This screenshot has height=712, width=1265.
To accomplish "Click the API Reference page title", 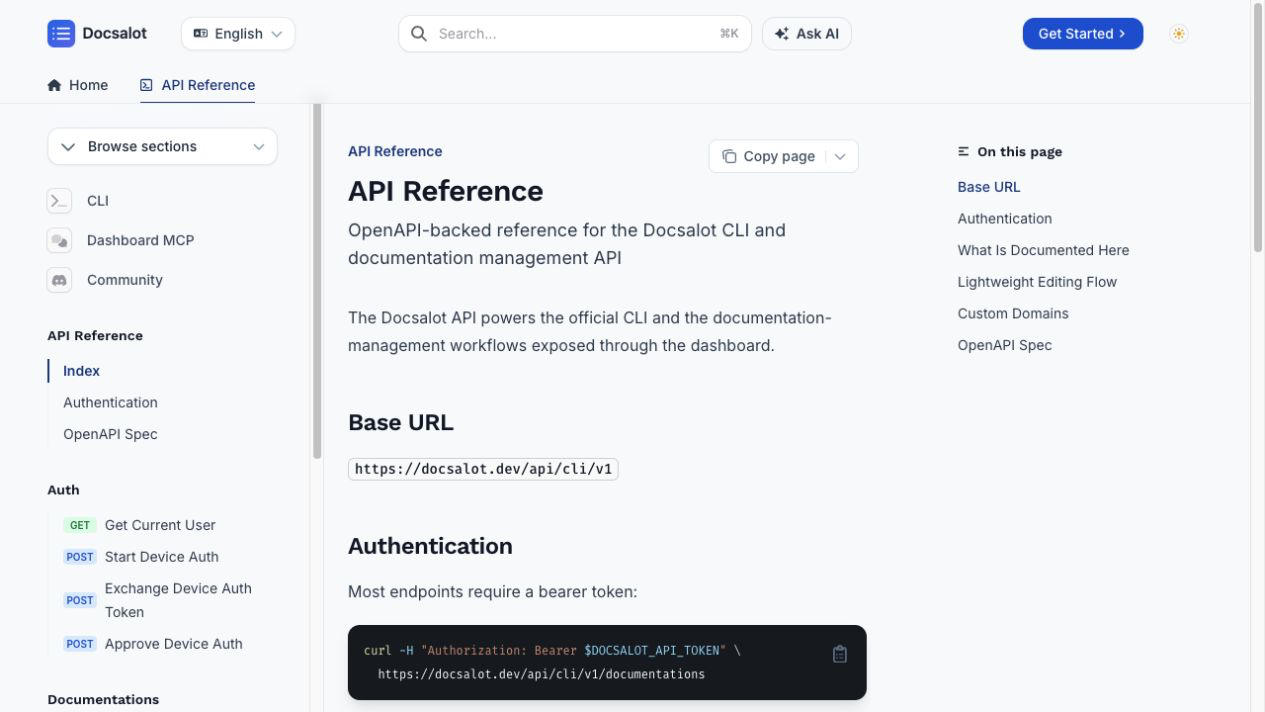I will [445, 191].
